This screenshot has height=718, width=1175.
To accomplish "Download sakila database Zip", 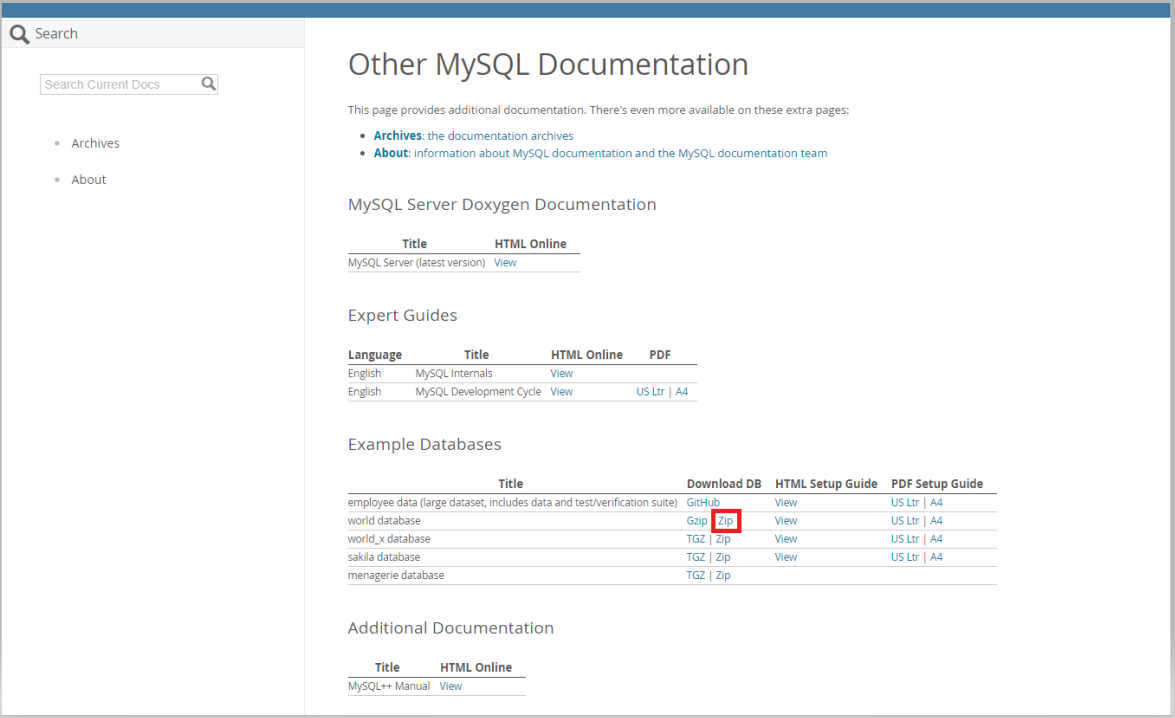I will 723,558.
